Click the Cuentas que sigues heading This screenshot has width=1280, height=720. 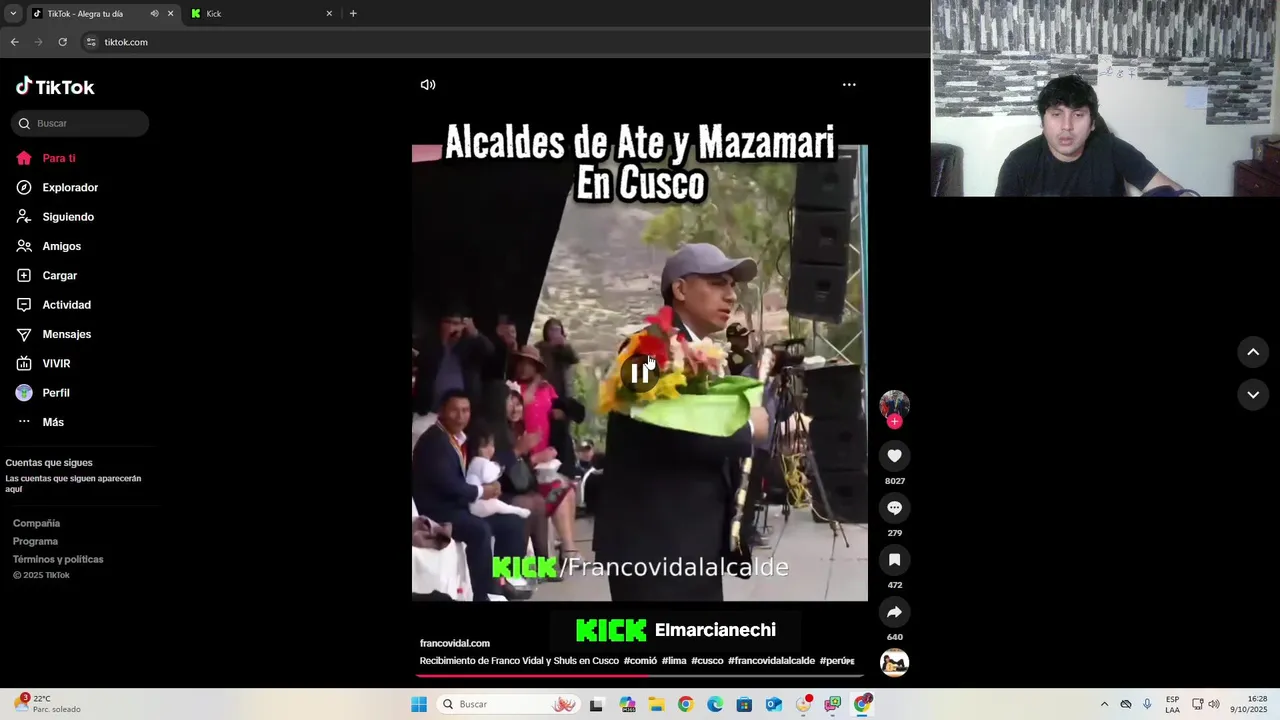49,463
